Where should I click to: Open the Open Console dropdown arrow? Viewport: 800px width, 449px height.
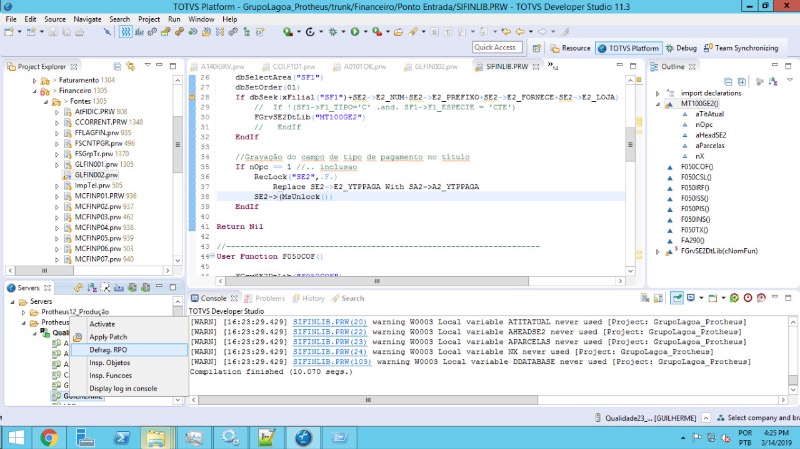tap(723, 298)
